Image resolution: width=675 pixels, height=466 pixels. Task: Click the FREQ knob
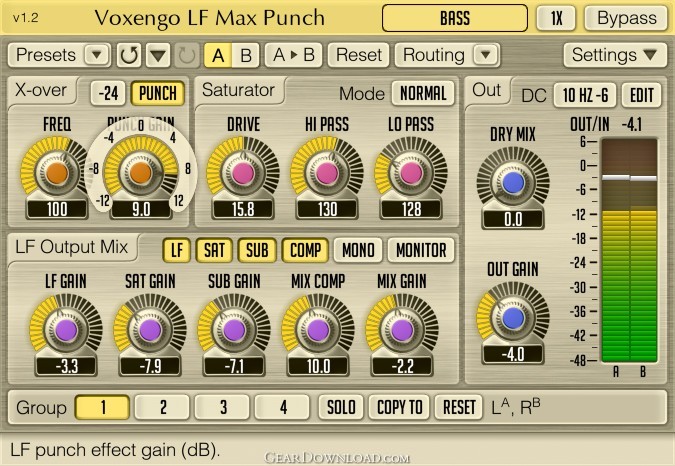pyautogui.click(x=57, y=173)
